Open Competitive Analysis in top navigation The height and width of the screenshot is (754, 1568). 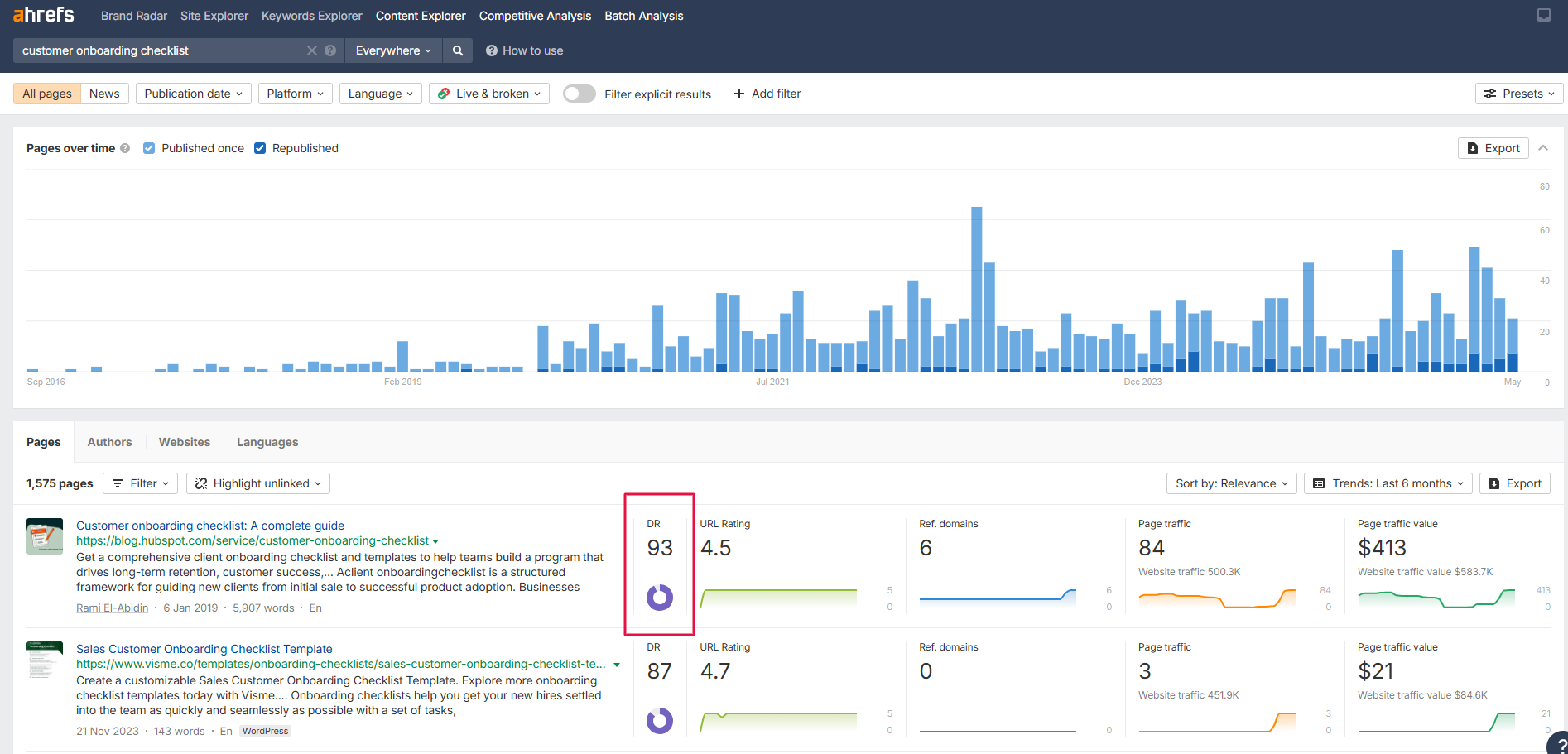click(x=535, y=16)
